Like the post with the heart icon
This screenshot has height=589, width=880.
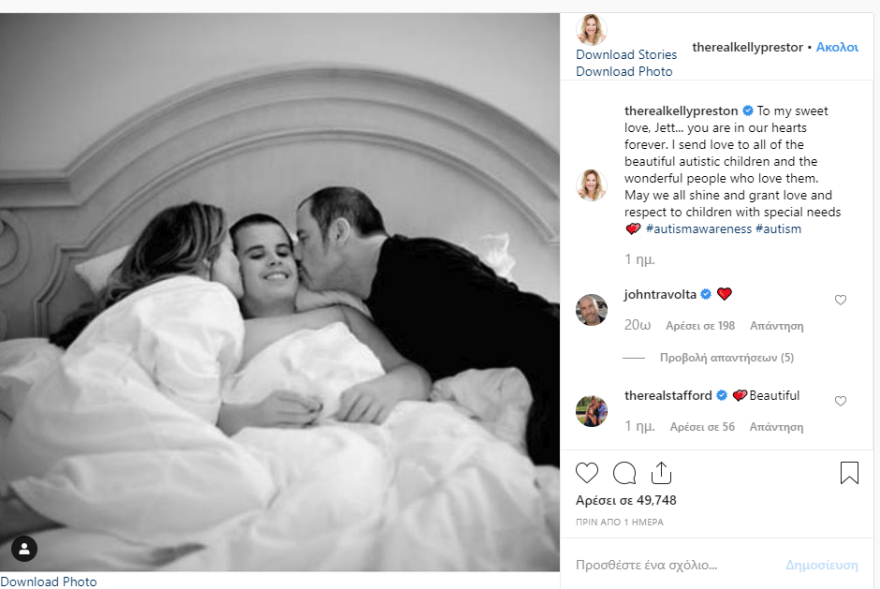[587, 473]
